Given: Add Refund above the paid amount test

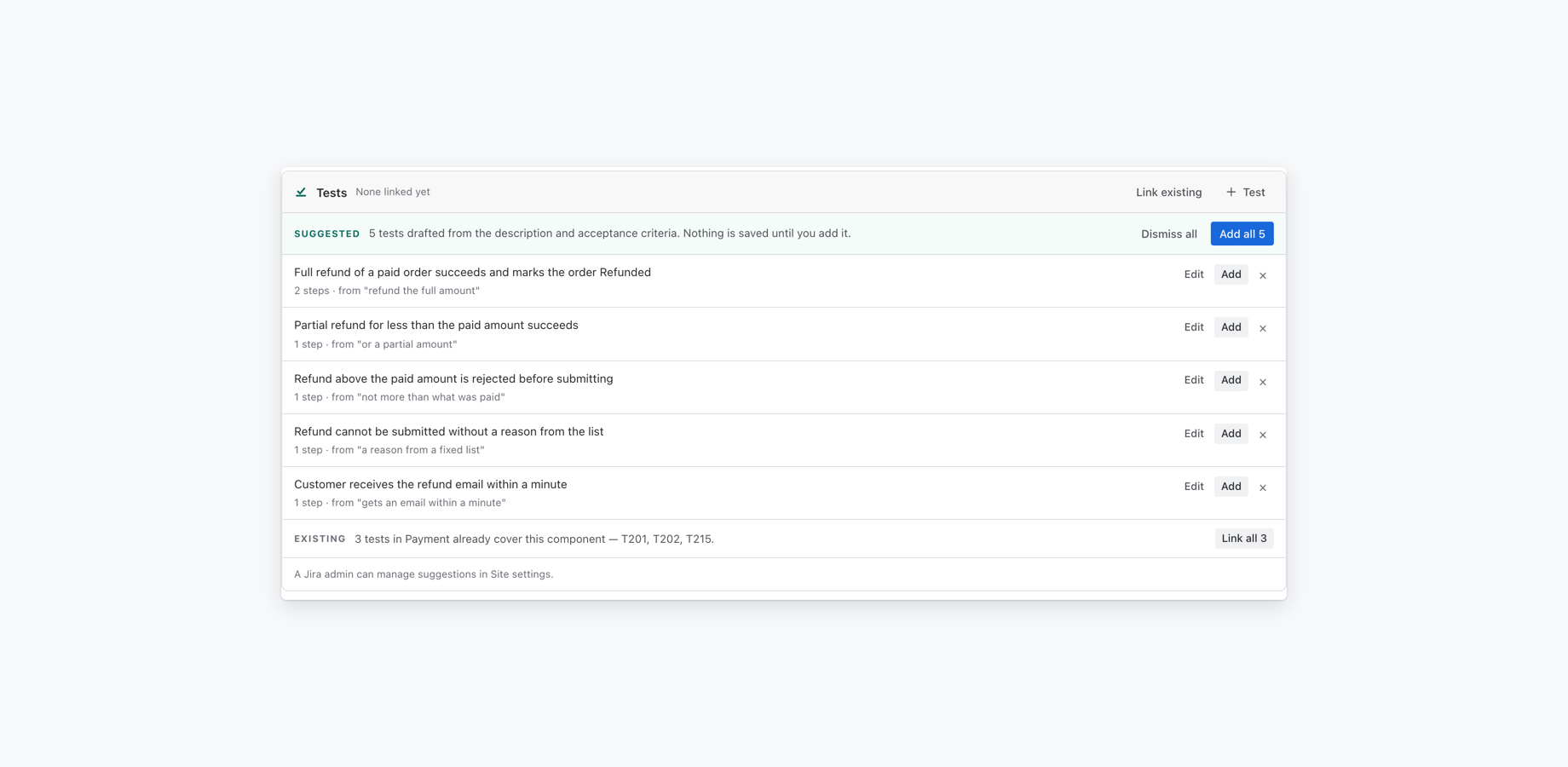Looking at the screenshot, I should click(1231, 380).
